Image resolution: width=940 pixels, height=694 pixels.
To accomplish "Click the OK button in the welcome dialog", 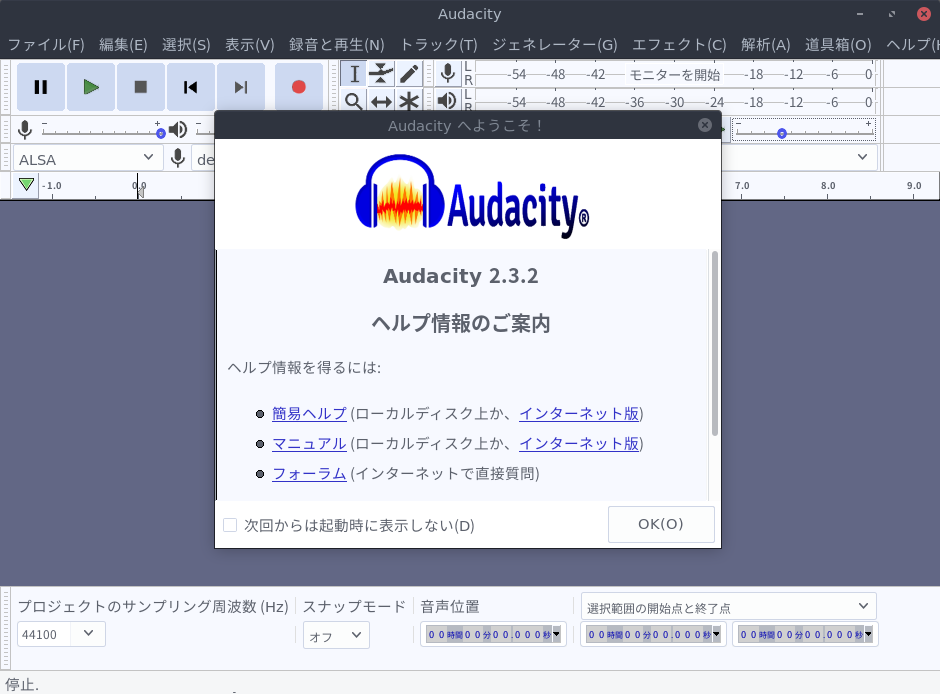I will (661, 524).
